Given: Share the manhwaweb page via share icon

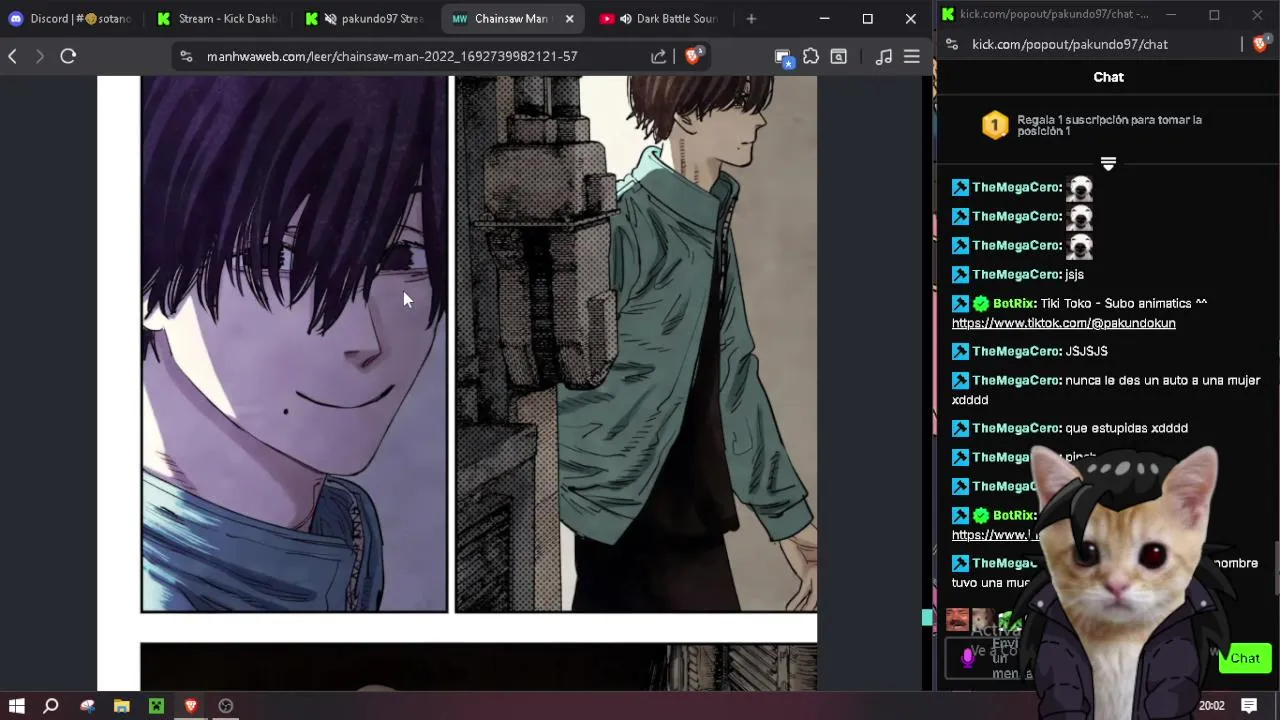Looking at the screenshot, I should [659, 57].
